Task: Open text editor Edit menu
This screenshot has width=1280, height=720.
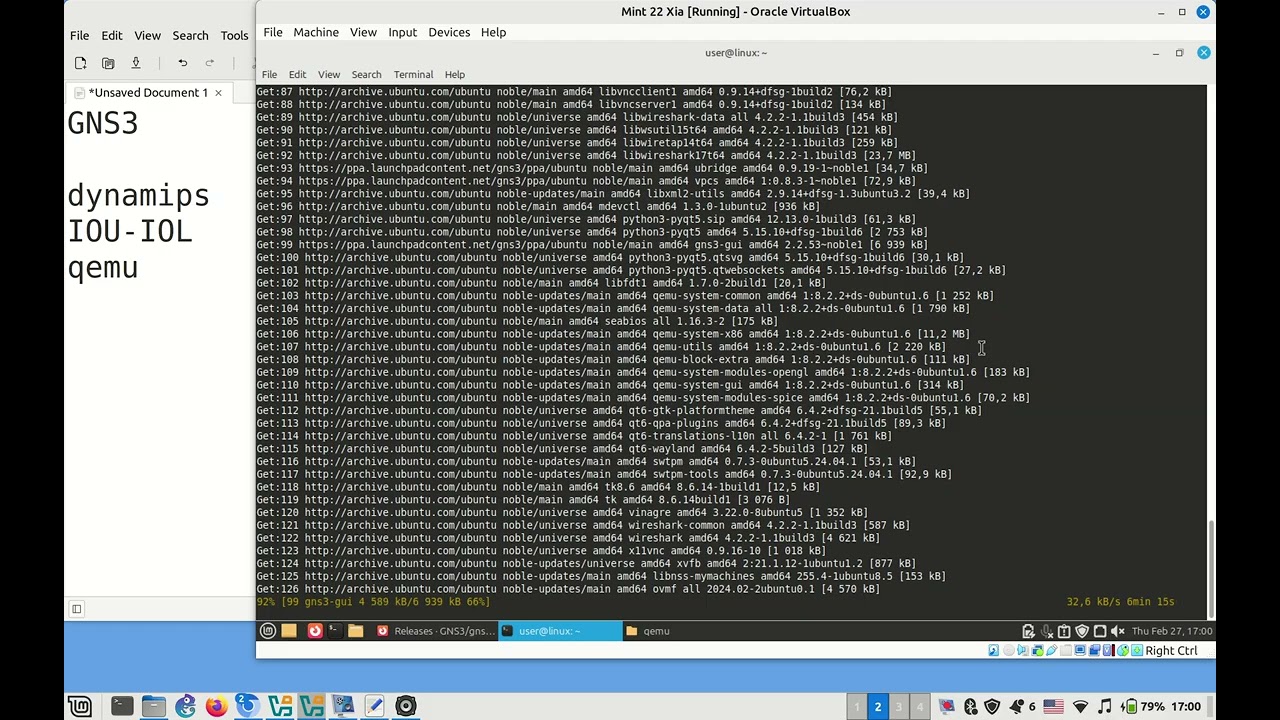Action: tap(111, 35)
